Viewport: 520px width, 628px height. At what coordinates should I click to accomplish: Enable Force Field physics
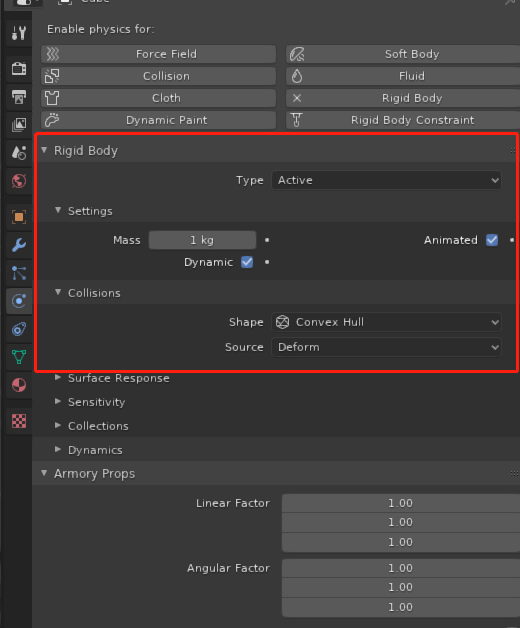tap(158, 54)
